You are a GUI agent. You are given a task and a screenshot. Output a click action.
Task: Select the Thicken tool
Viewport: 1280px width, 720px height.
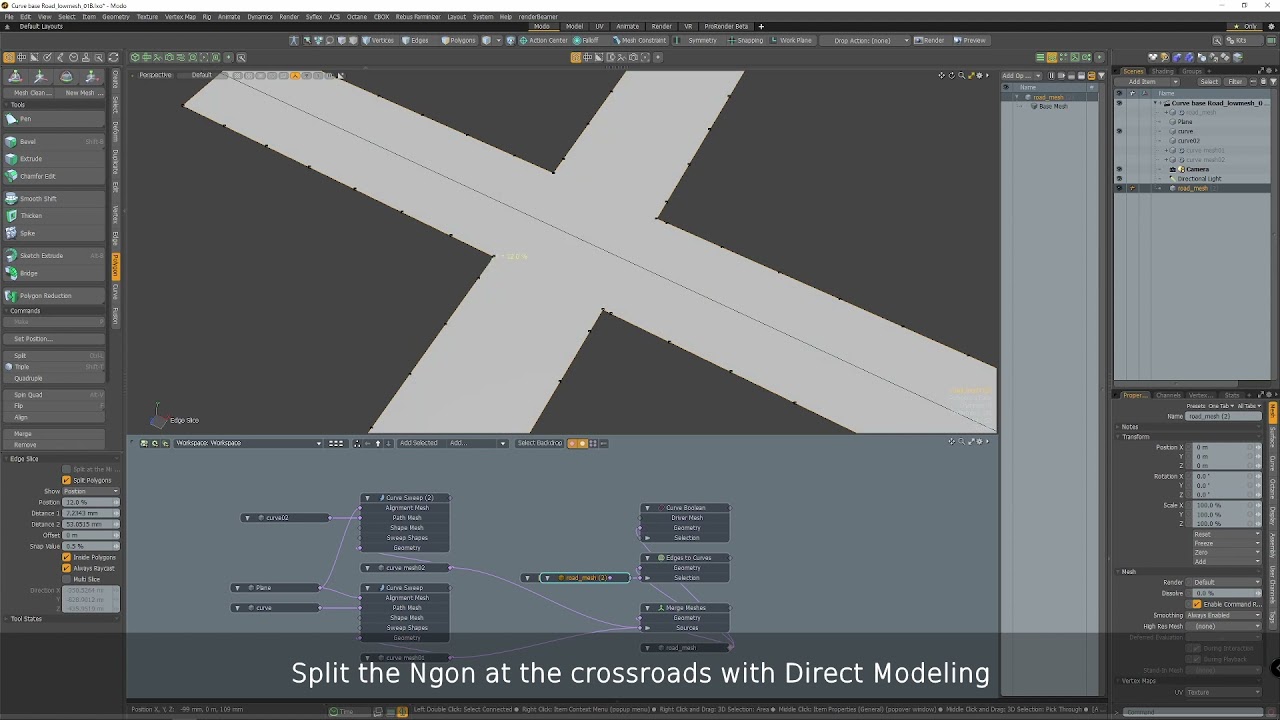coord(55,216)
